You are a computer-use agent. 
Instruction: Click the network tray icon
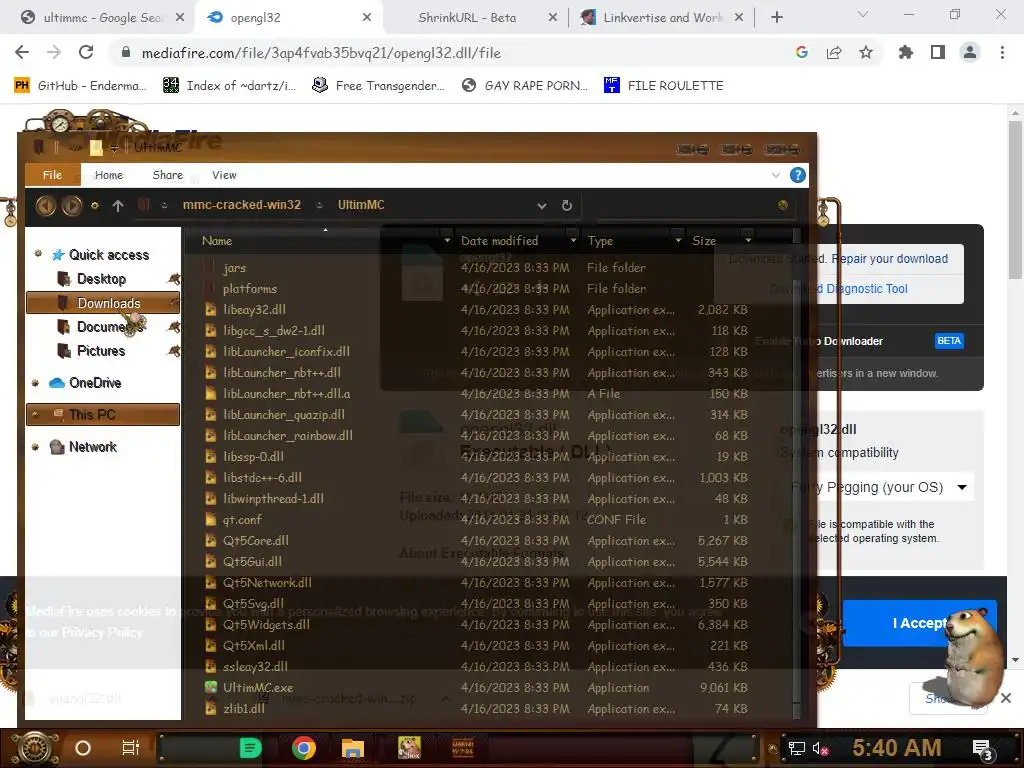pyautogui.click(x=796, y=748)
